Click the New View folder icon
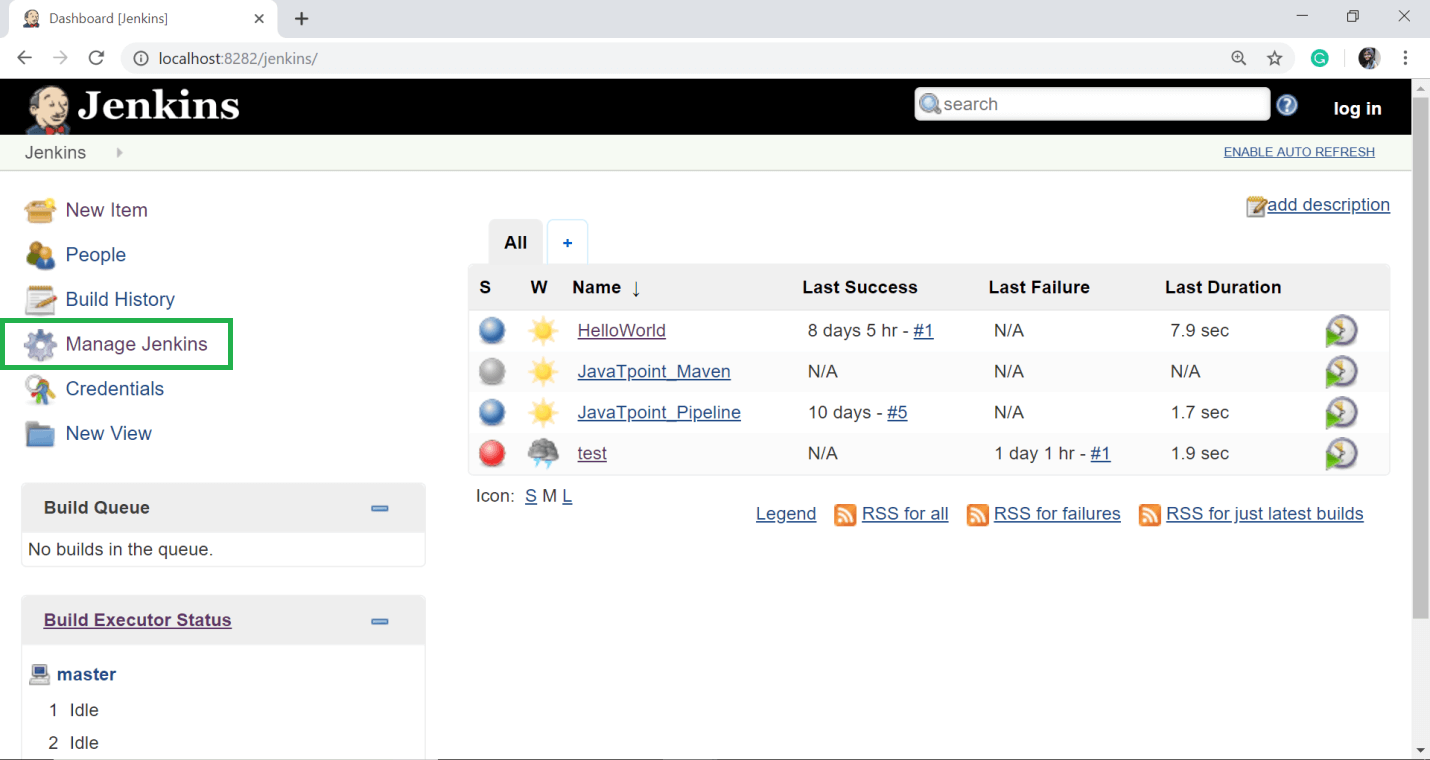1430x760 pixels. point(40,434)
